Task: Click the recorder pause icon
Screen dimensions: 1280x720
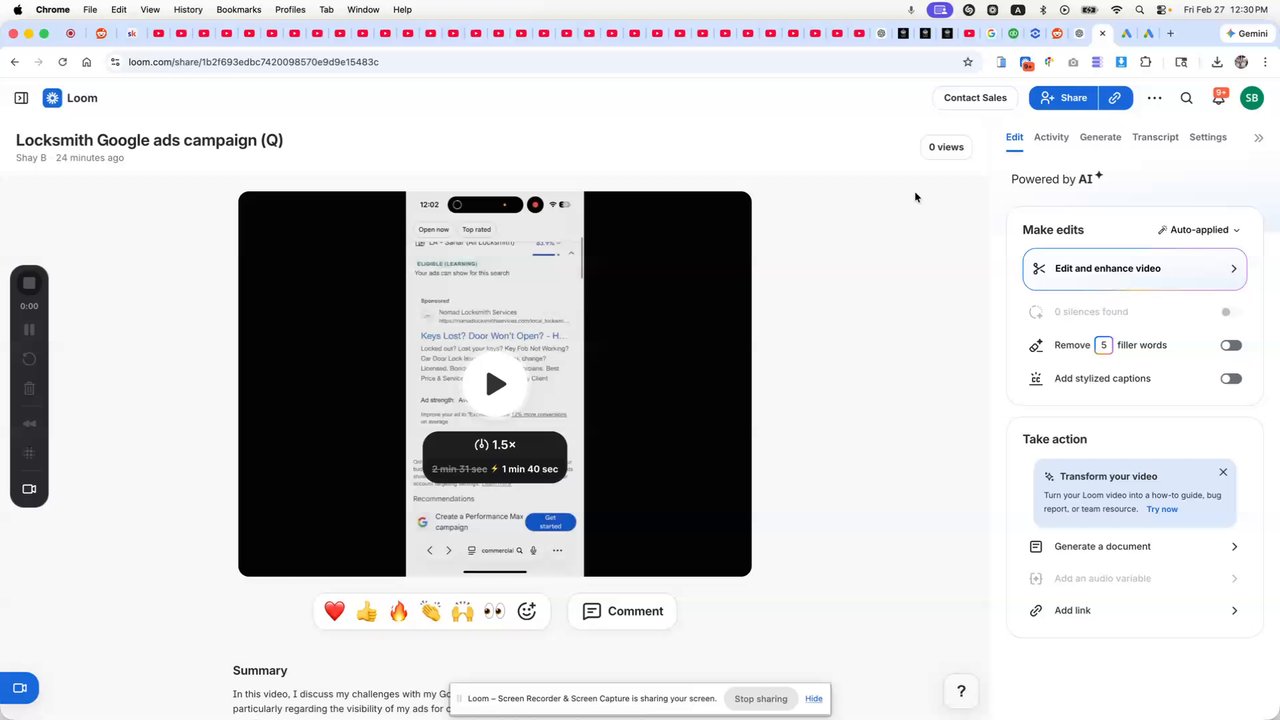Action: (x=29, y=329)
